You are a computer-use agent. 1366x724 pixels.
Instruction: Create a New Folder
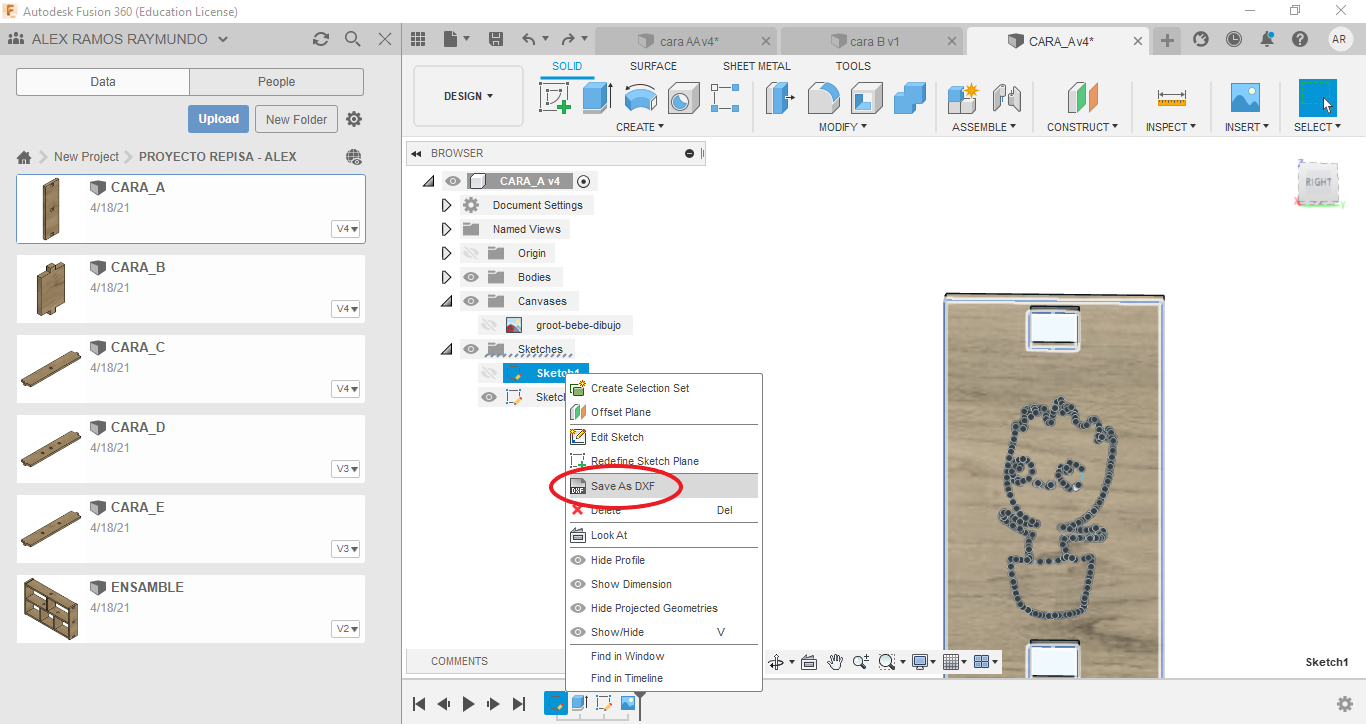pyautogui.click(x=297, y=119)
